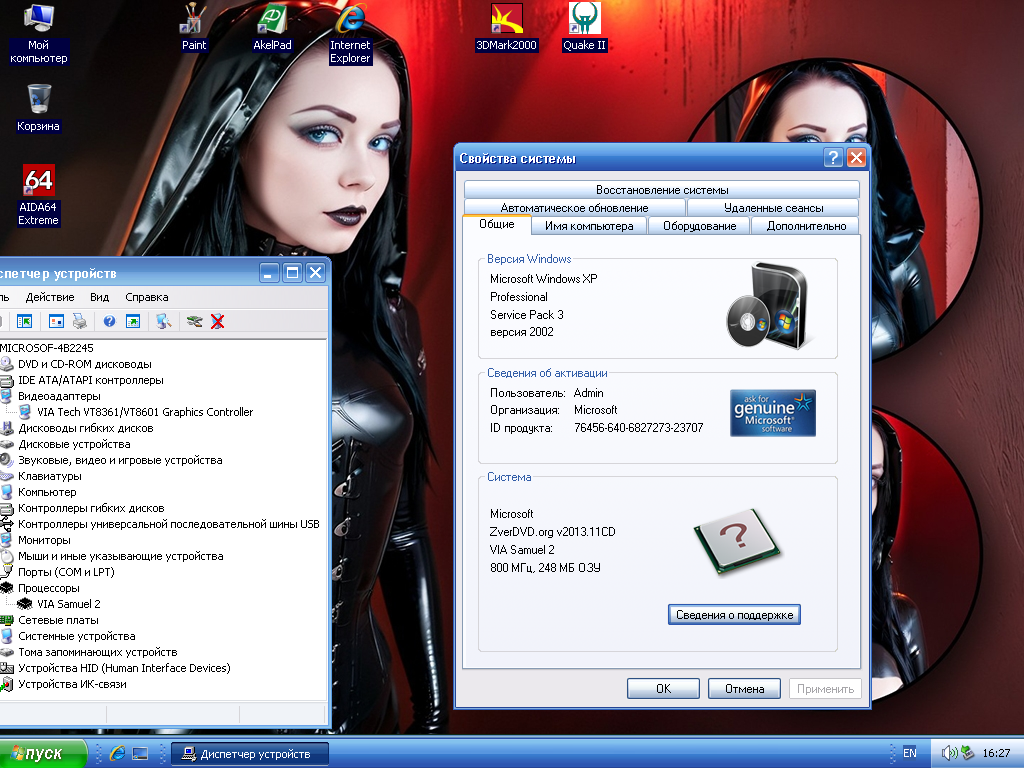Click the scan for hardware changes icon
The height and width of the screenshot is (768, 1024).
163,321
